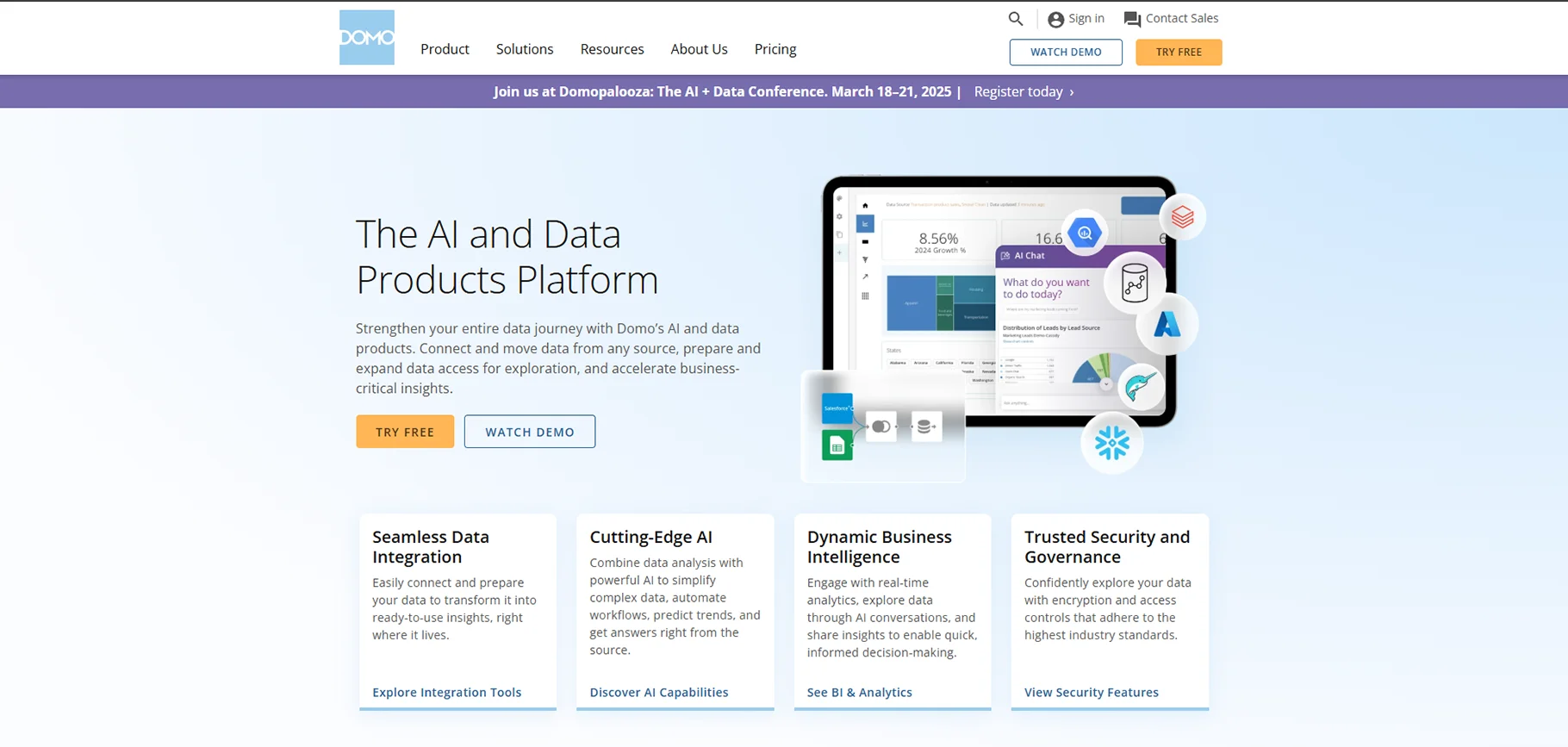
Task: Open the search magnifier icon
Action: (1016, 18)
